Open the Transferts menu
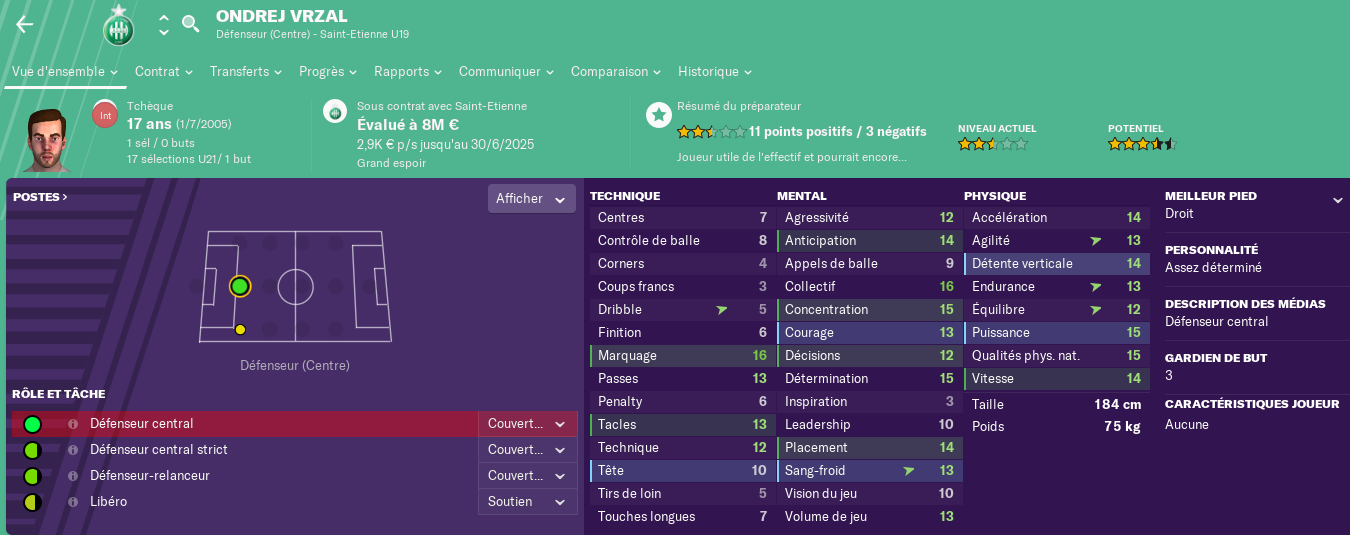This screenshot has width=1350, height=535. (246, 72)
